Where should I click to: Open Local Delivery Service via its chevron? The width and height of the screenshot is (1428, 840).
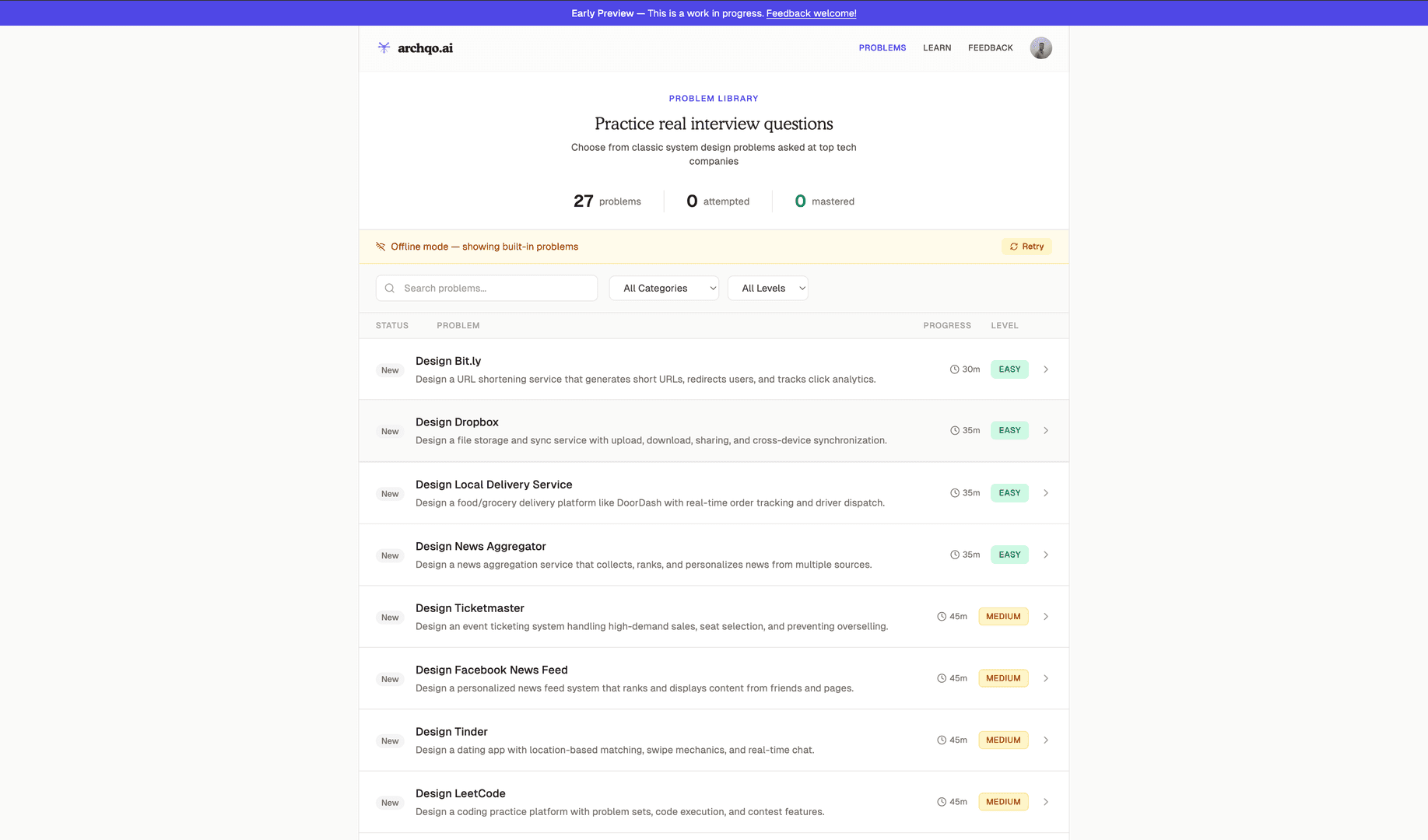1046,493
